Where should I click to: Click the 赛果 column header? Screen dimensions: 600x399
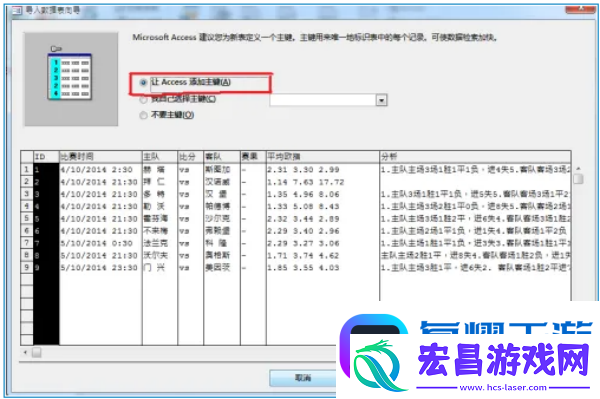pos(253,156)
